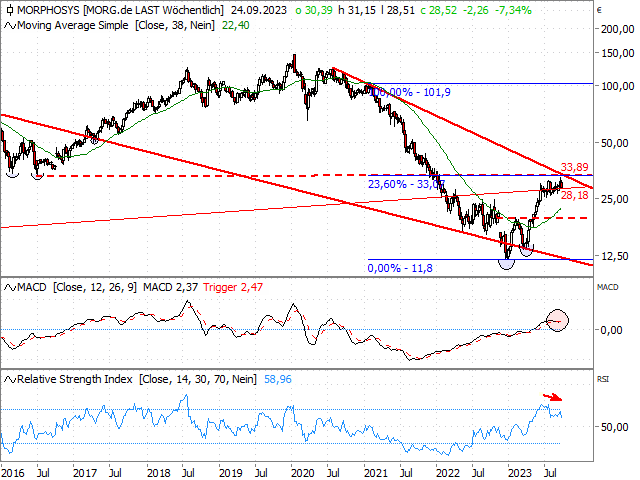The height and width of the screenshot is (480, 640).
Task: Click the 25,00 price axis label
Action: point(614,199)
